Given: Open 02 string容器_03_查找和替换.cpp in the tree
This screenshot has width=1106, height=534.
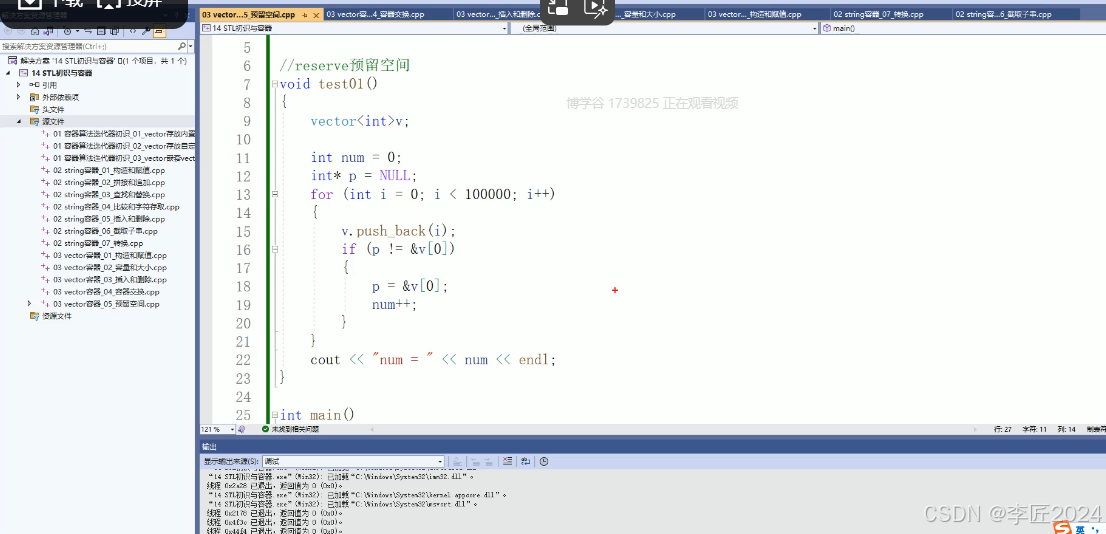Looking at the screenshot, I should 109,195.
